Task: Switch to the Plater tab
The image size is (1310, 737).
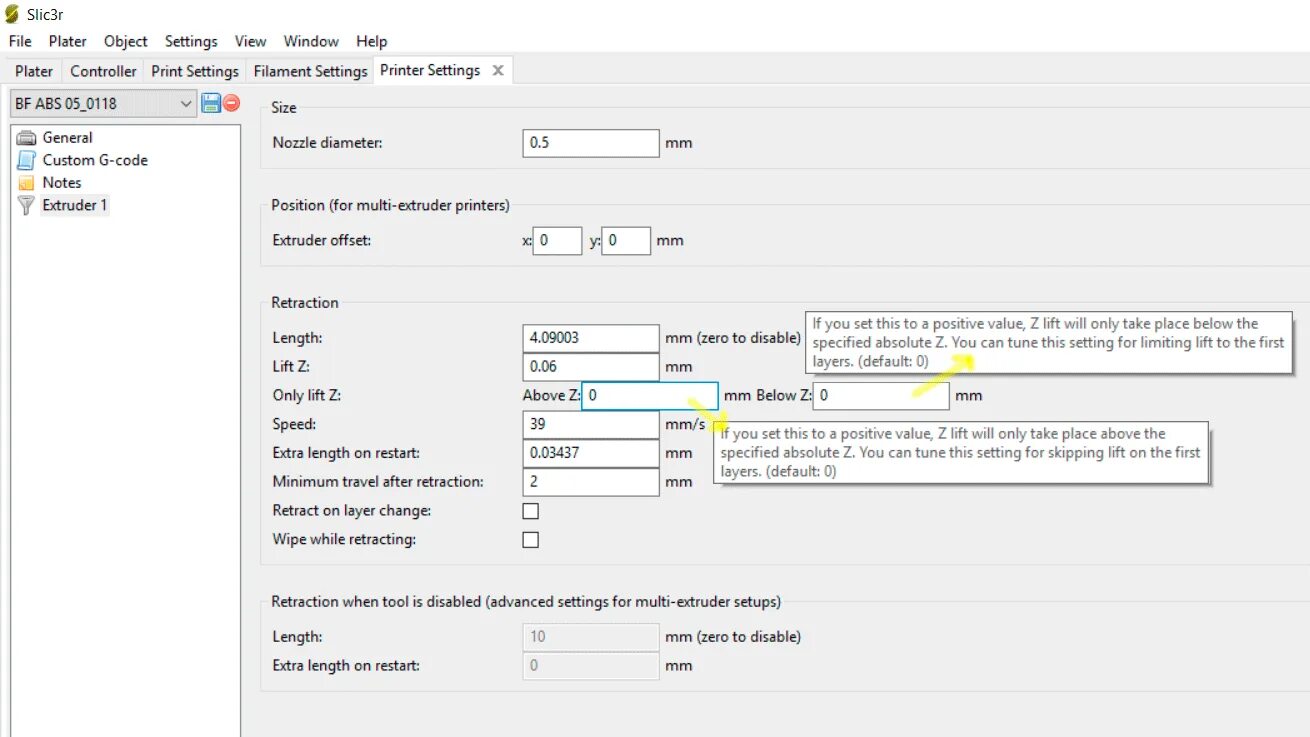Action: [x=34, y=71]
